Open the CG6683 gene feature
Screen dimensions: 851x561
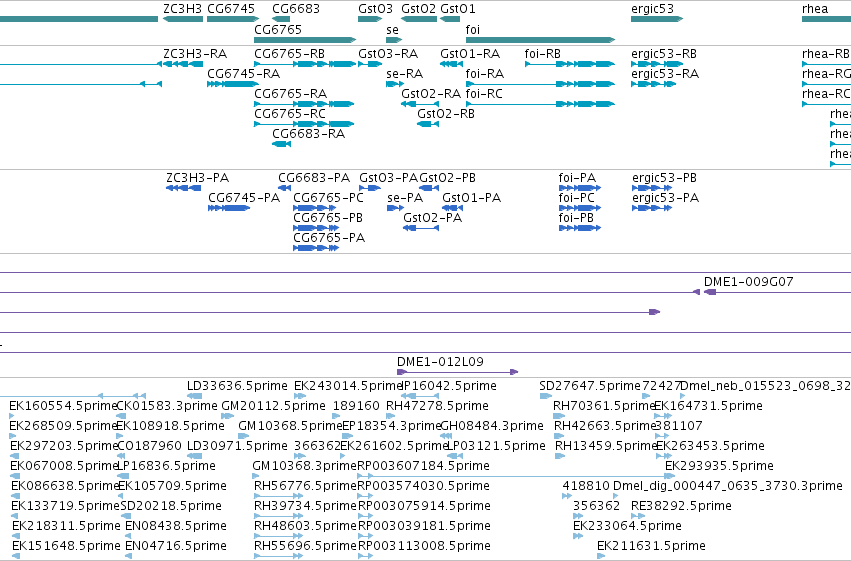click(x=281, y=19)
